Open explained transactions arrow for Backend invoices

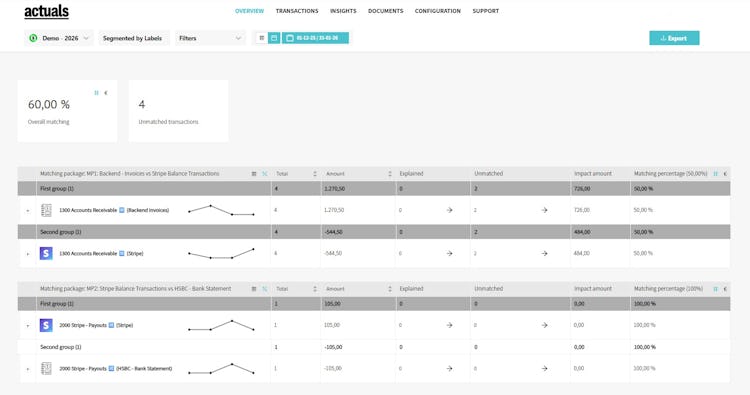[449, 210]
